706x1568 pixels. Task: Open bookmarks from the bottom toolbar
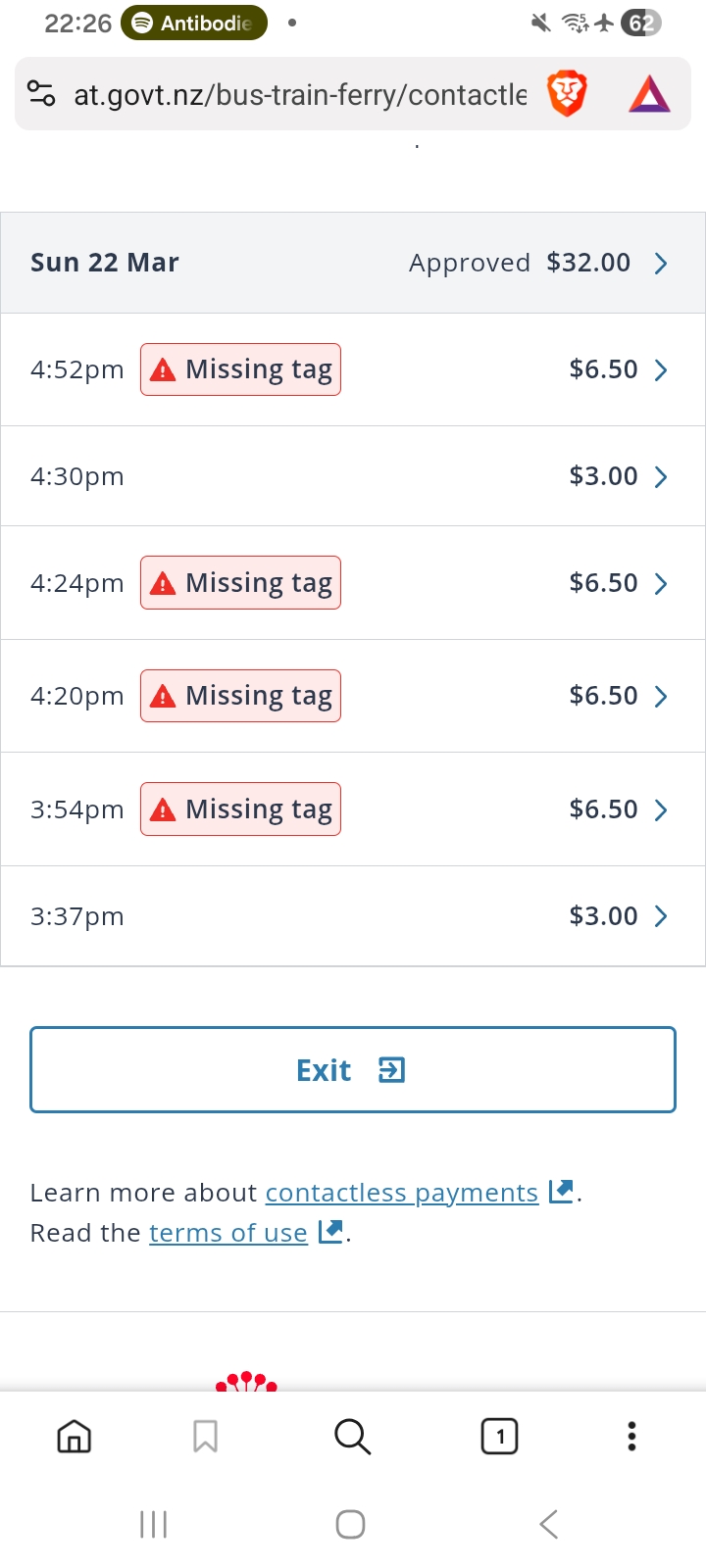coord(205,1437)
